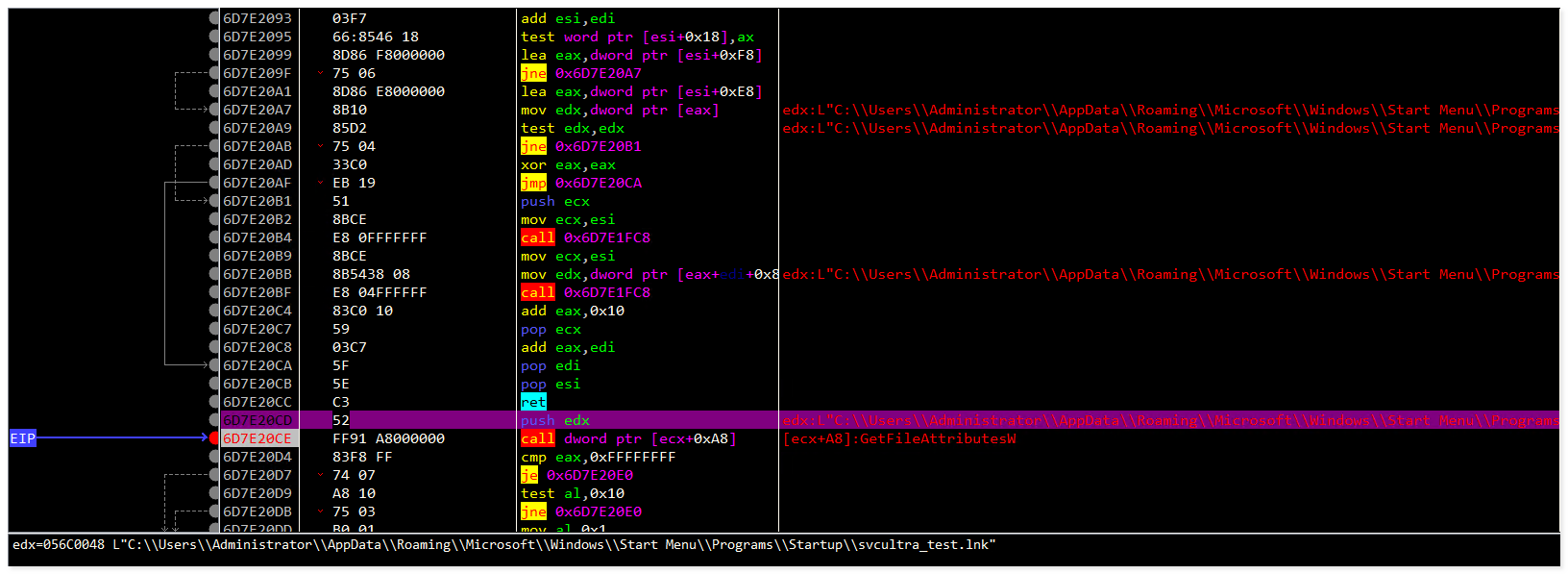This screenshot has height=574, width=1568.
Task: Click gray bullet next to 6D7E20B4
Action: click(214, 237)
